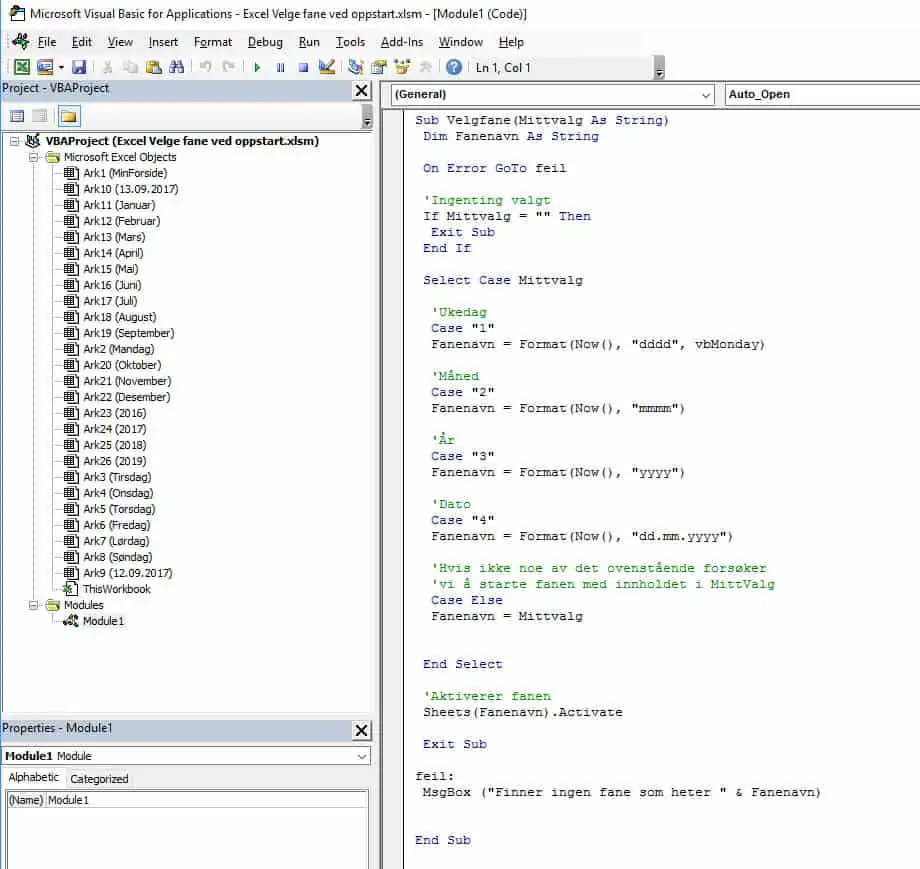Click the Cut scissors icon
The width and height of the screenshot is (920, 869).
click(107, 67)
